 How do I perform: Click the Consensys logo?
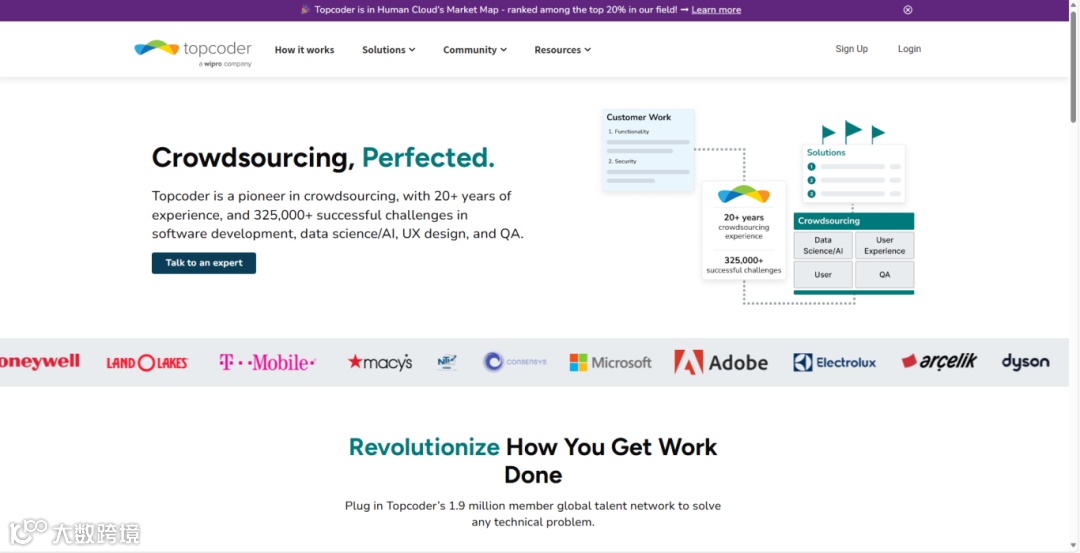pyautogui.click(x=515, y=362)
